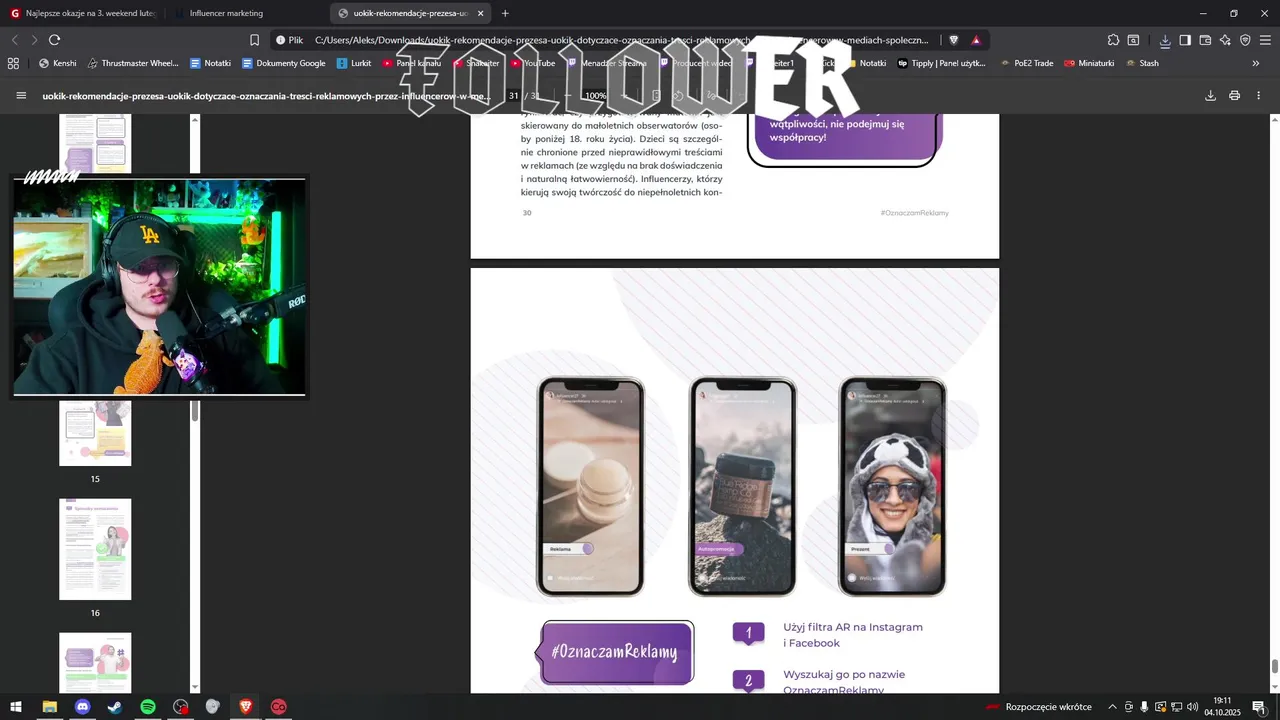Go forward to next page
1280x720 pixels.
(x=34, y=40)
